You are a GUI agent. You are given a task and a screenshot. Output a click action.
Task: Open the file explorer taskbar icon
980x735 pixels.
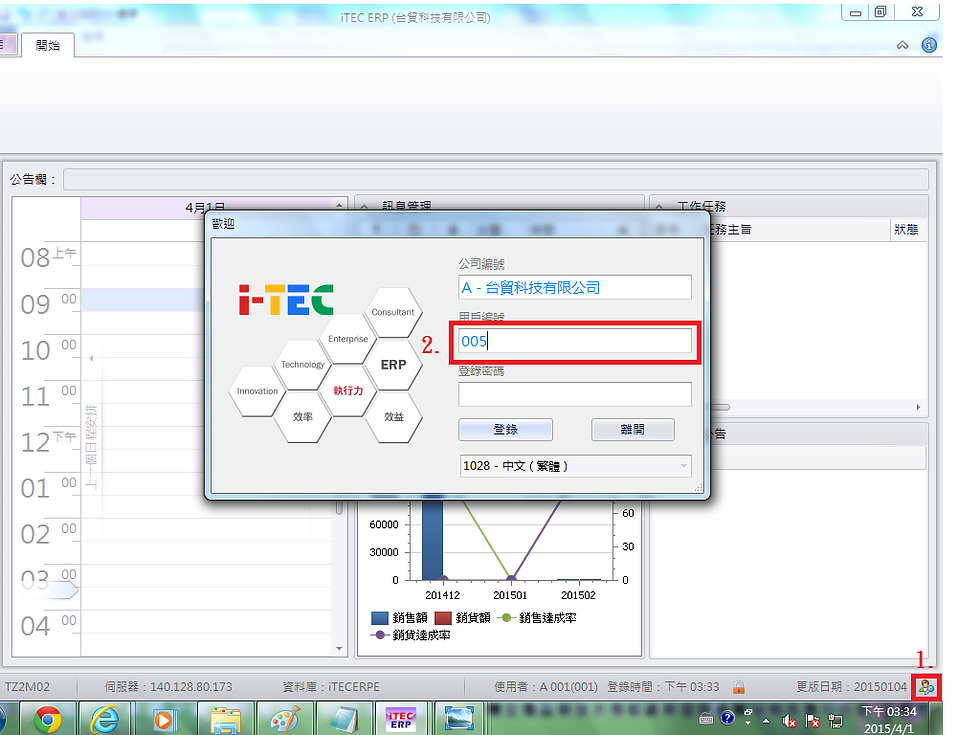point(225,719)
